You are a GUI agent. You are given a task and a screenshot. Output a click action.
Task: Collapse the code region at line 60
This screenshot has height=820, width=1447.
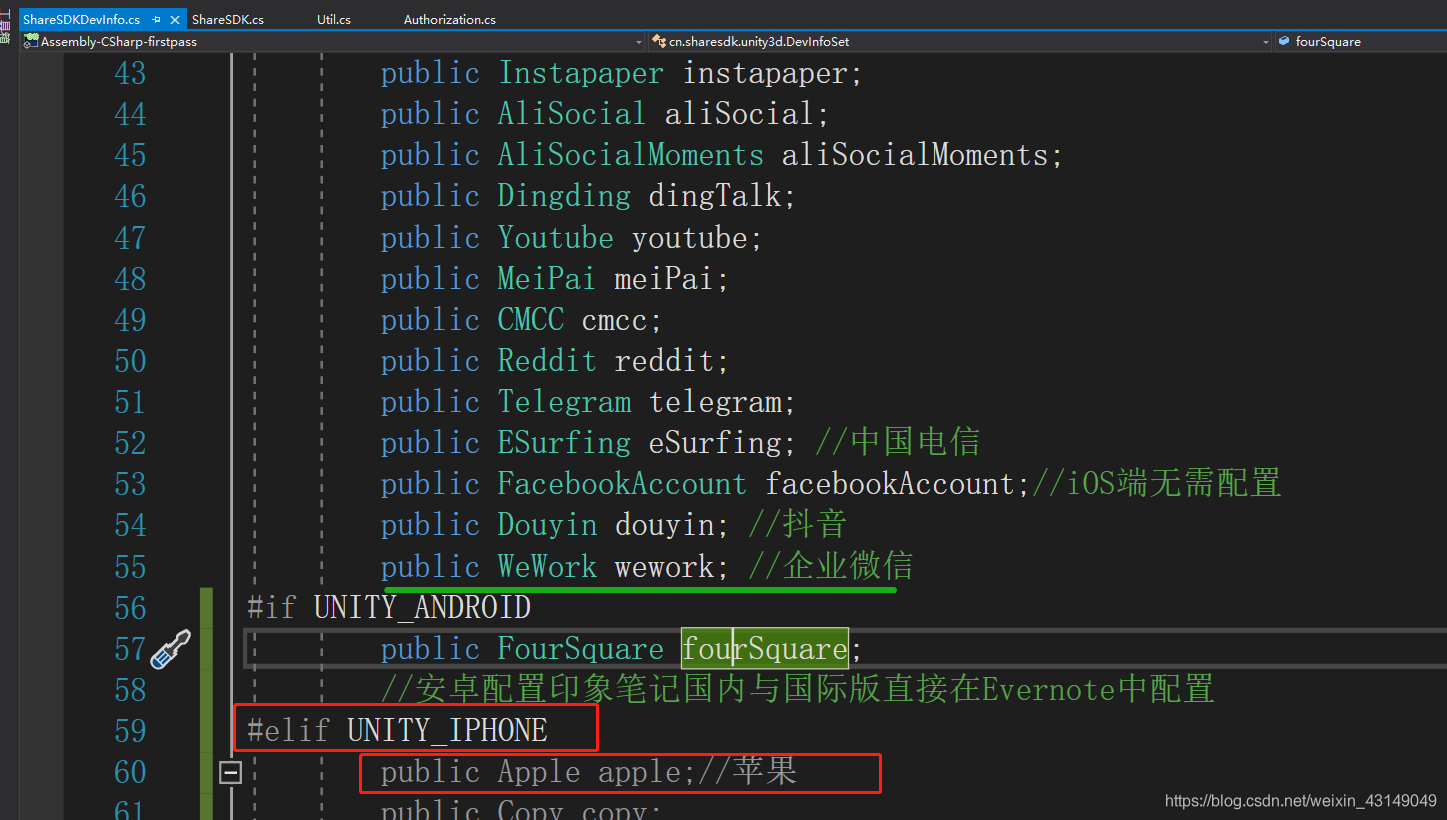point(231,772)
